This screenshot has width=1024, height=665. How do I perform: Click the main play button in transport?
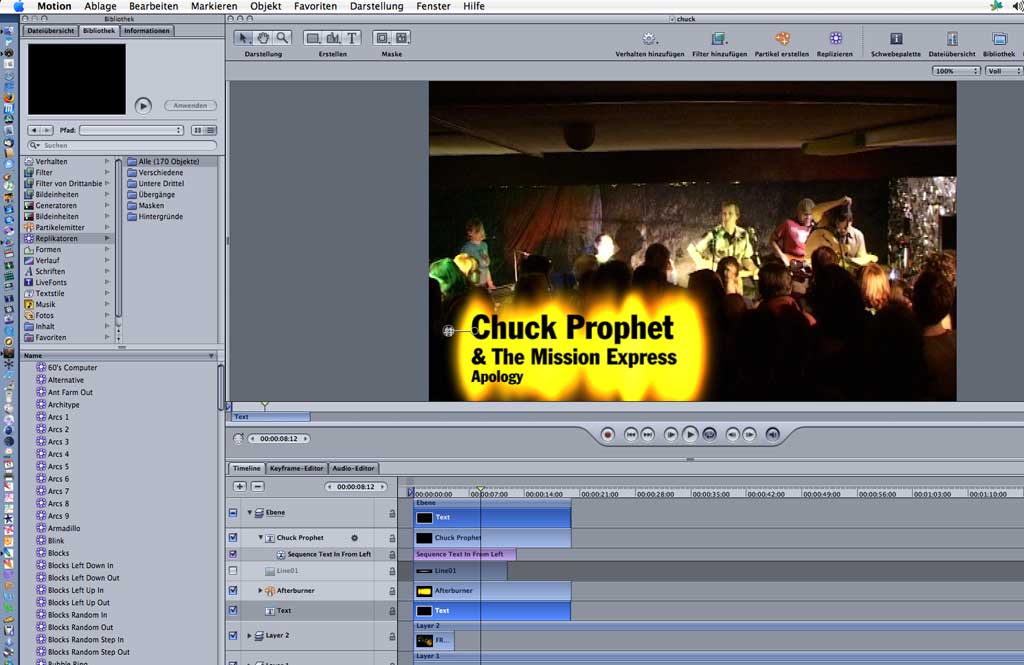(690, 434)
